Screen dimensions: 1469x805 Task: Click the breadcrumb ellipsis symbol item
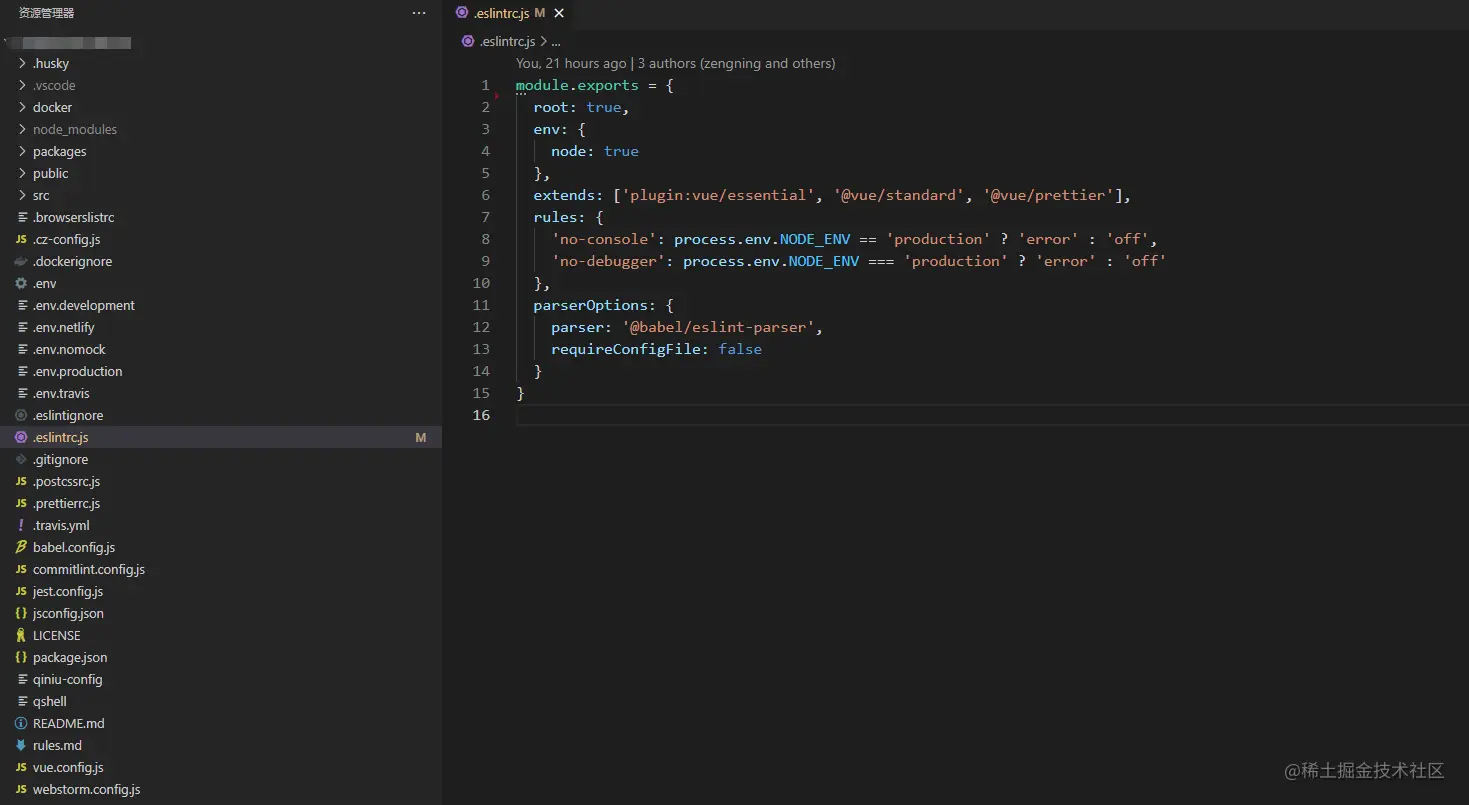click(x=556, y=41)
